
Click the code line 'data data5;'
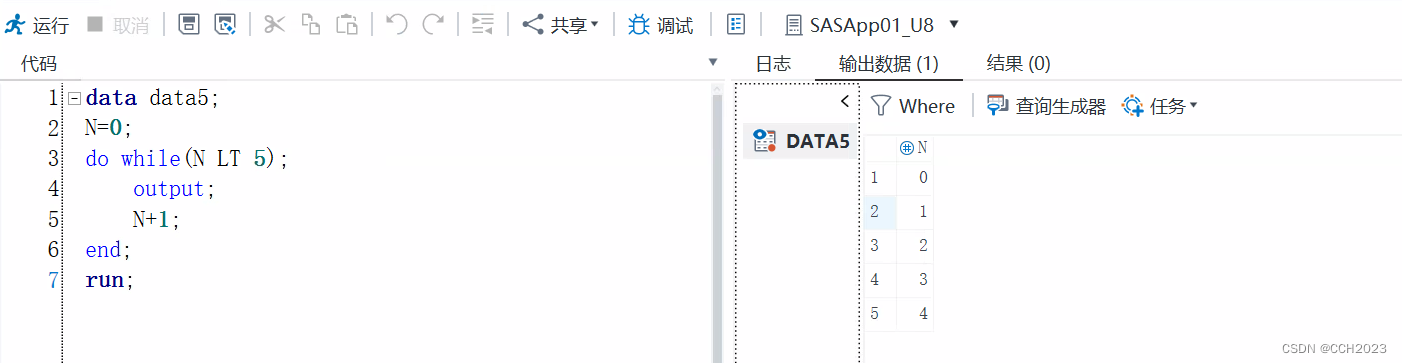point(151,98)
